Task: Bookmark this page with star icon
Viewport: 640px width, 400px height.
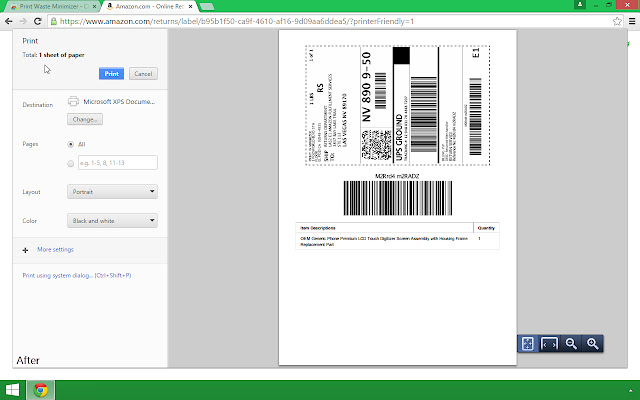Action: 617,21
